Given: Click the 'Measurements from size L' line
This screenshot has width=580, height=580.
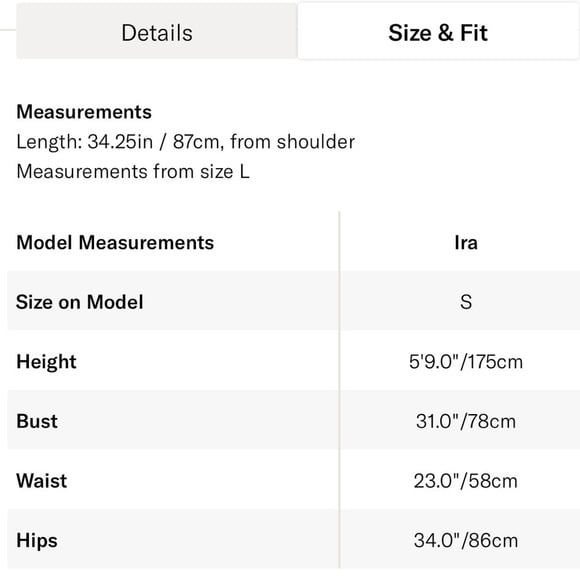Looking at the screenshot, I should coord(133,172).
